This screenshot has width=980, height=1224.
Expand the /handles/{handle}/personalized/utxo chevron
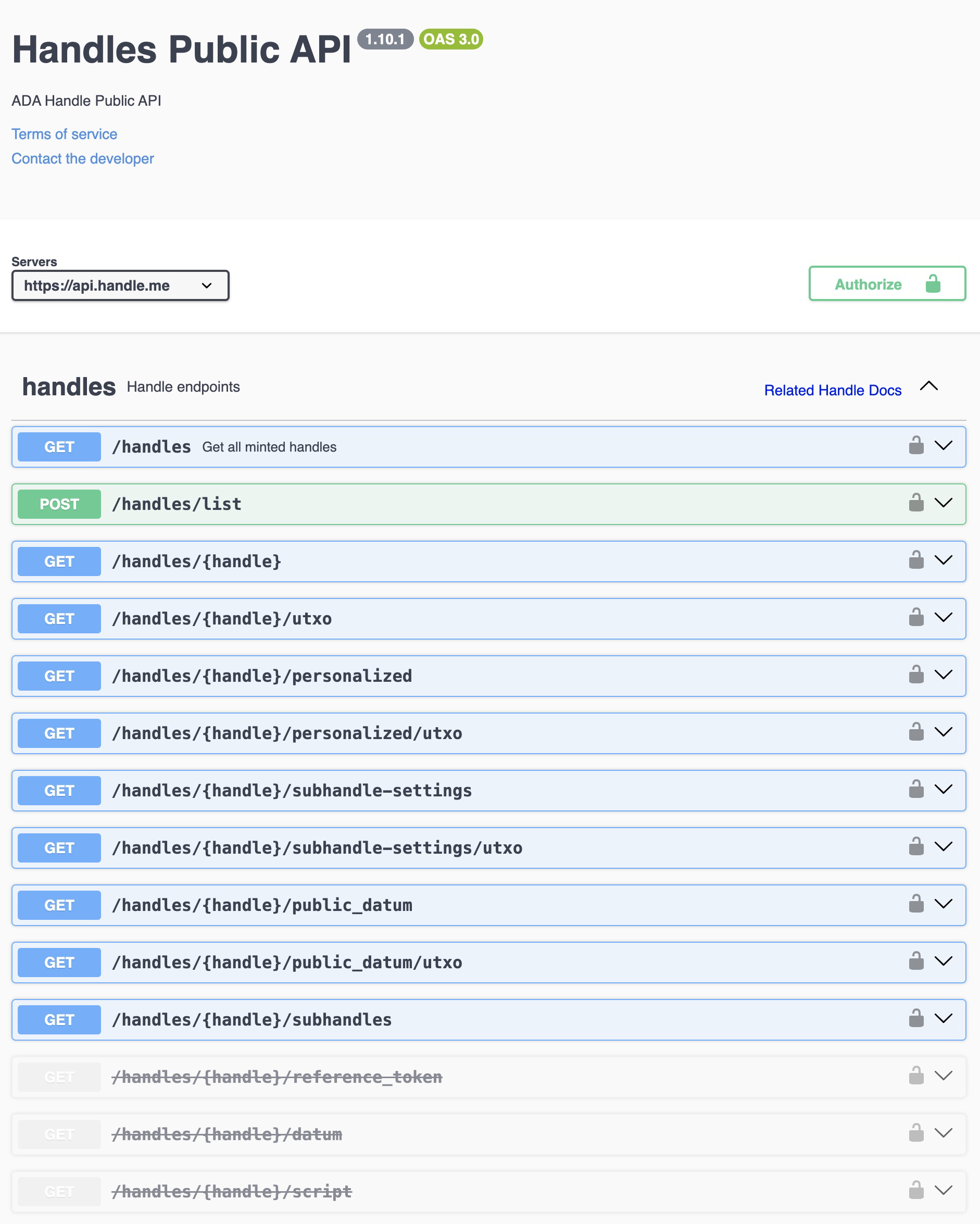point(943,732)
